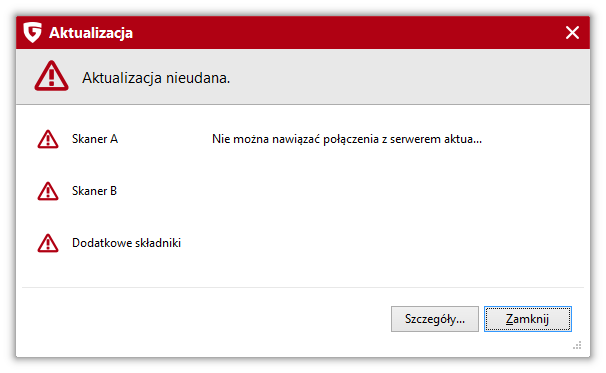
Task: Click the warning icon beside Skaner A
Action: pos(48,139)
